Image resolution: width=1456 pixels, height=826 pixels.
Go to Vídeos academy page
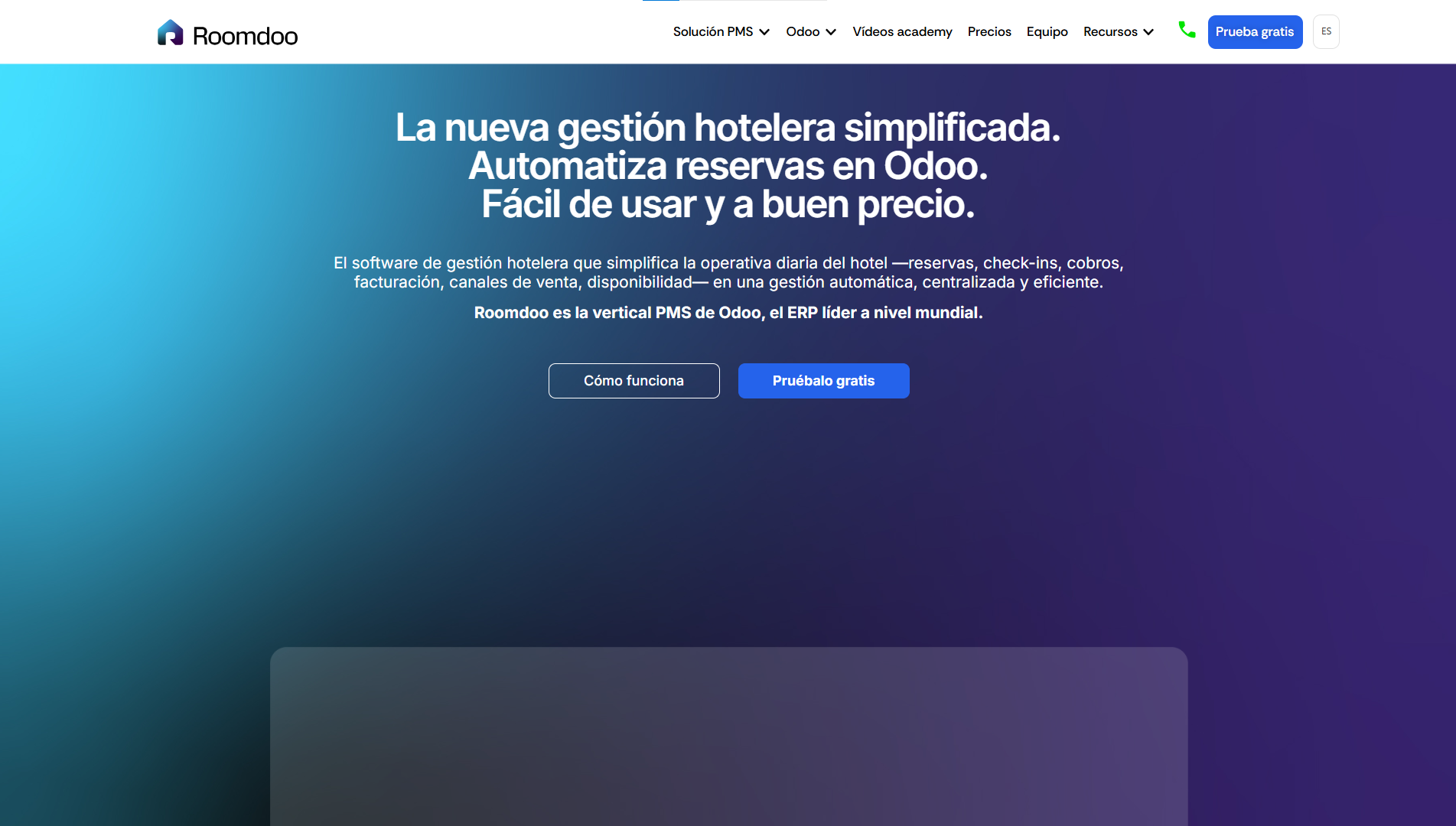click(x=902, y=31)
